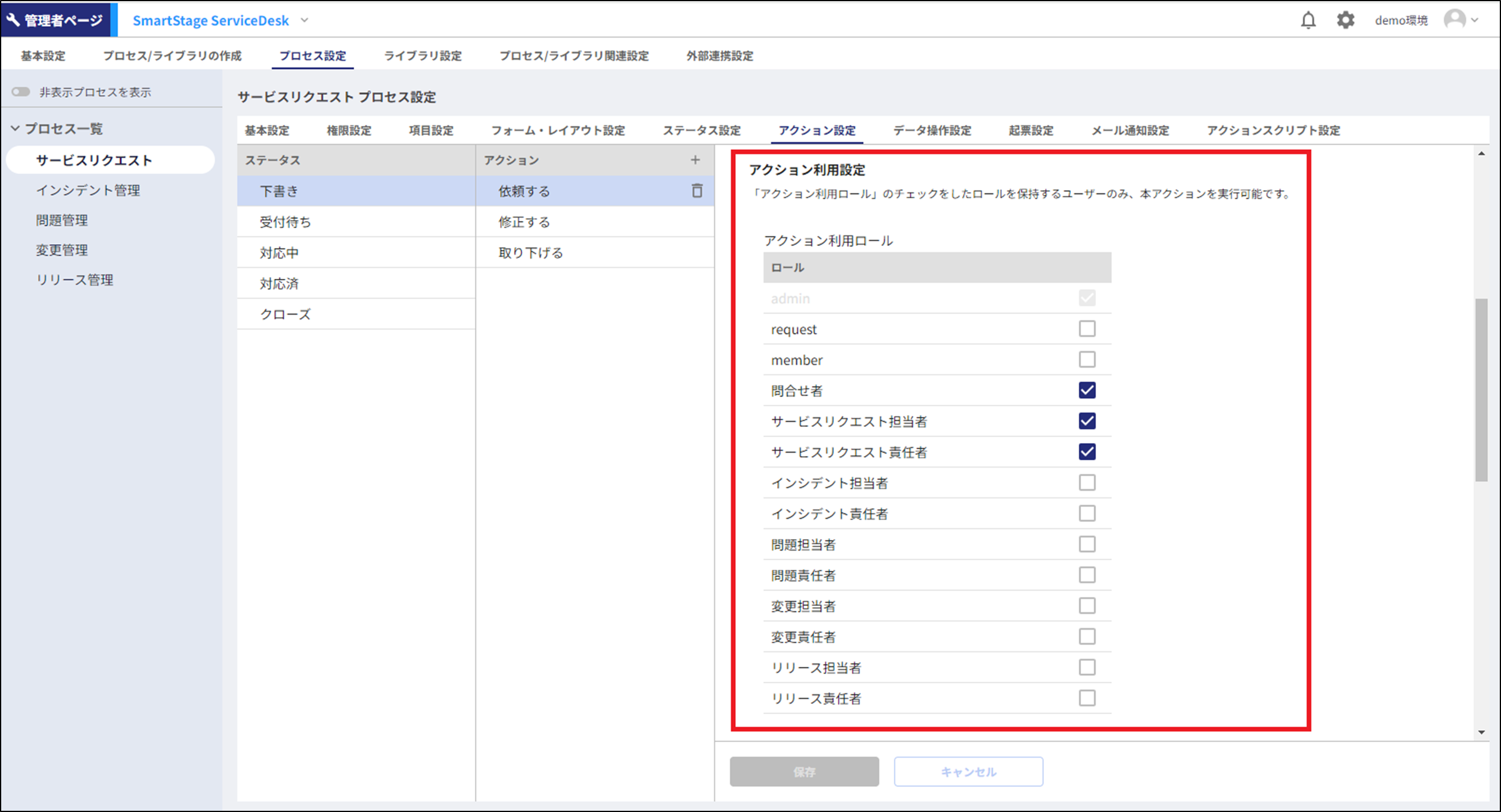Click the user avatar icon
This screenshot has width=1501, height=812.
(1454, 20)
